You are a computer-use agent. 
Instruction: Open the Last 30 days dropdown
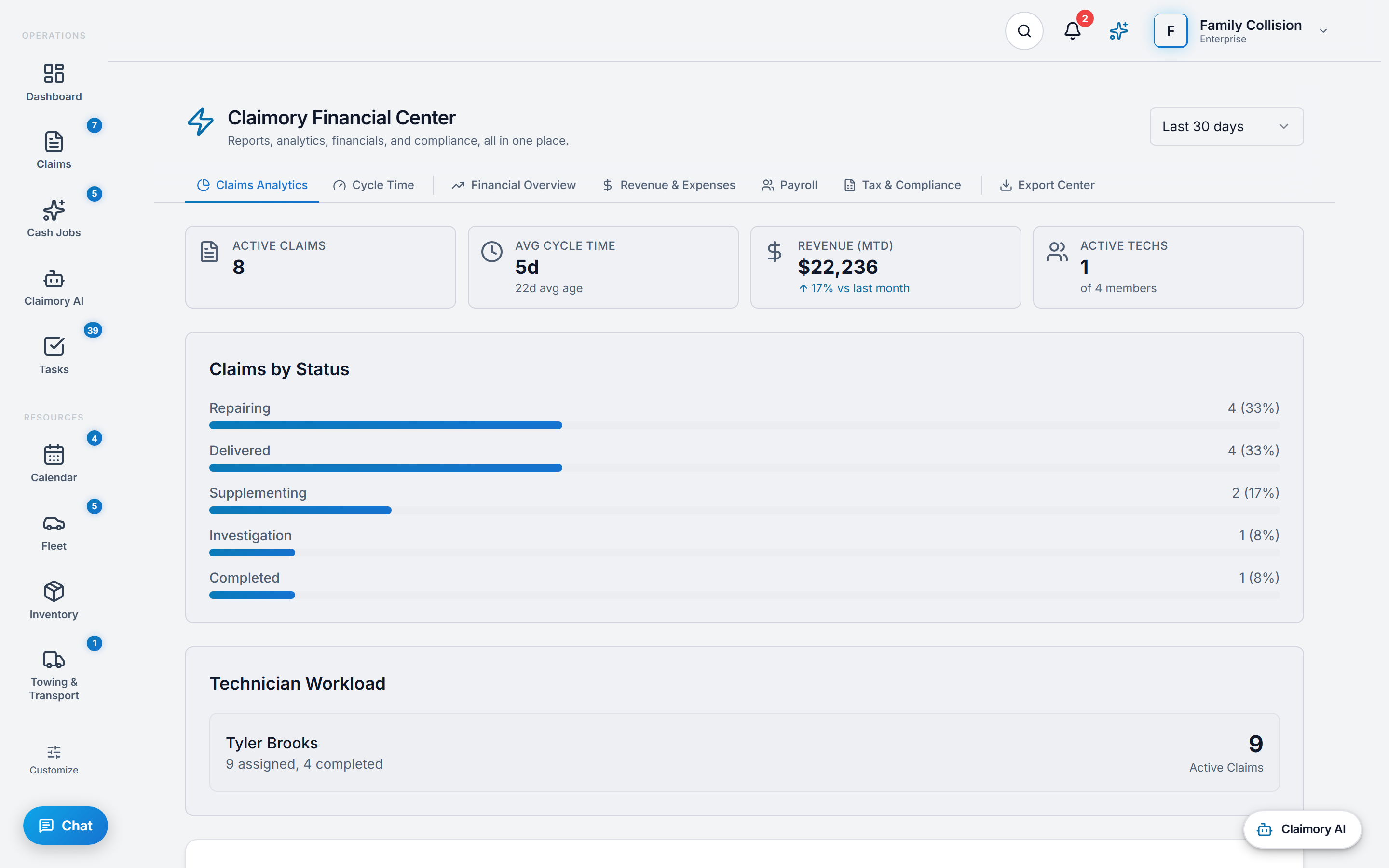[x=1226, y=126]
